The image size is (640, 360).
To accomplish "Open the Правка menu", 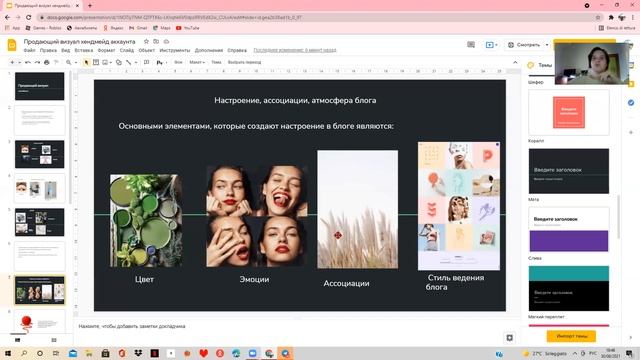I will 48,50.
